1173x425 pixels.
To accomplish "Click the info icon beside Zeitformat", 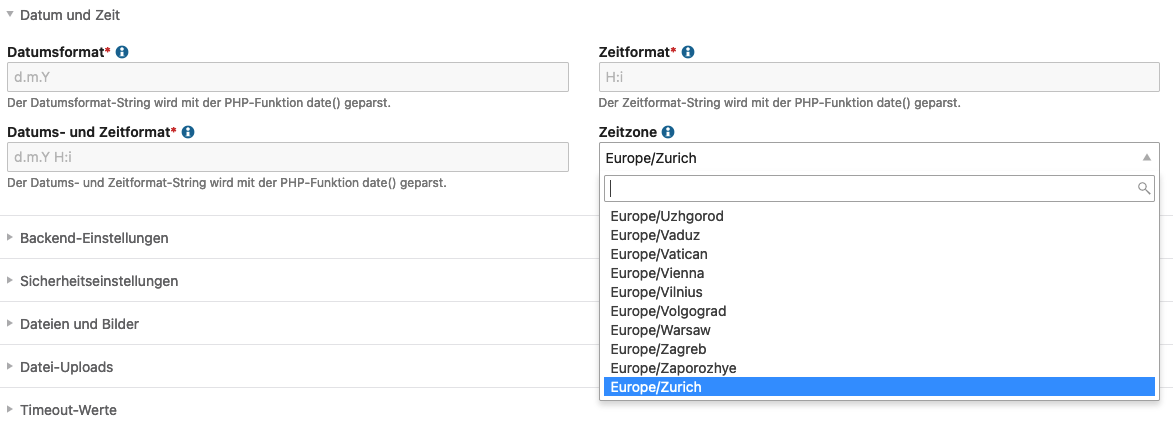I will 688,52.
